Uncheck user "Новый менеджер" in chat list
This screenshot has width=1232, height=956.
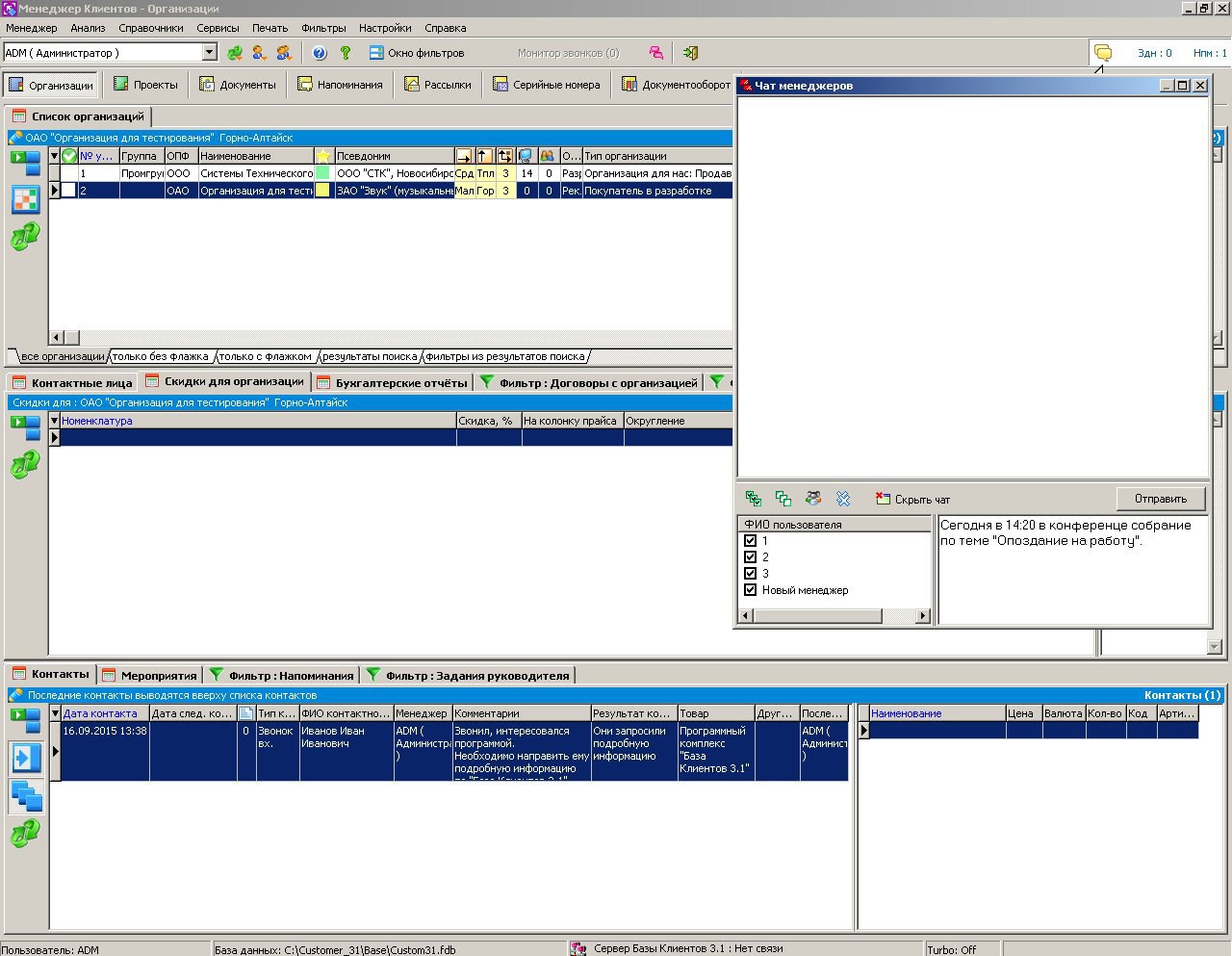pos(751,590)
